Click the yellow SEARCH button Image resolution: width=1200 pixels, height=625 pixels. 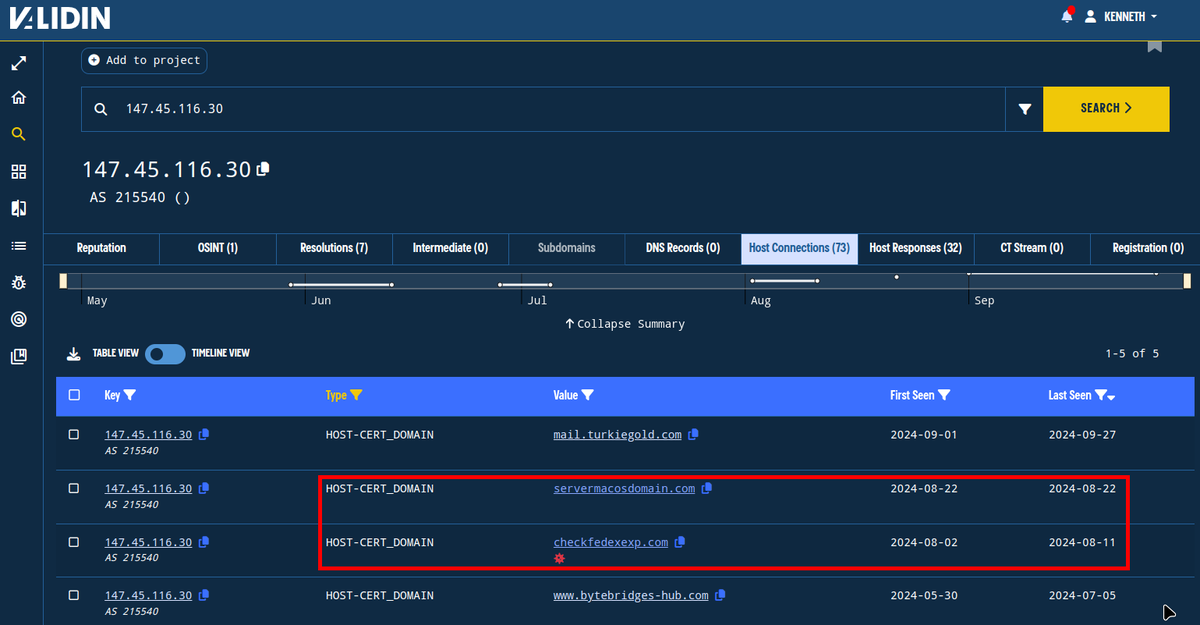(1106, 109)
